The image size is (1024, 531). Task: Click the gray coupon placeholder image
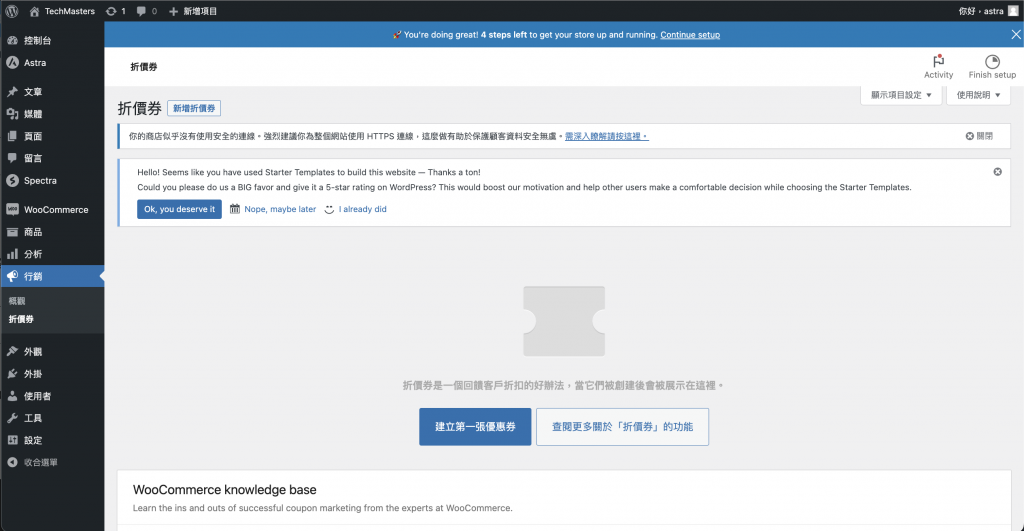tap(564, 321)
